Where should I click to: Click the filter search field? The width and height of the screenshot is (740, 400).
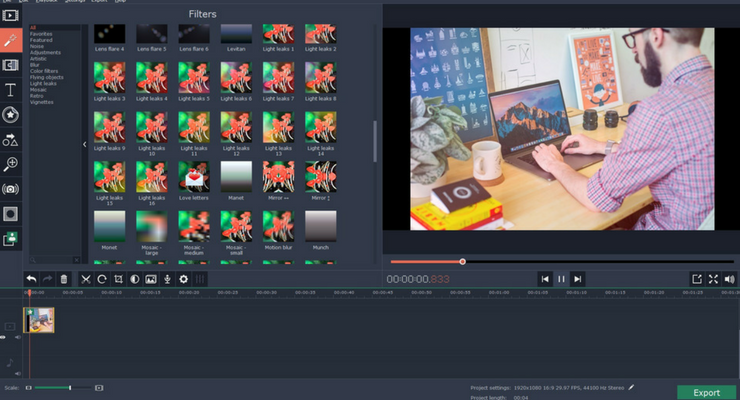tap(51, 260)
